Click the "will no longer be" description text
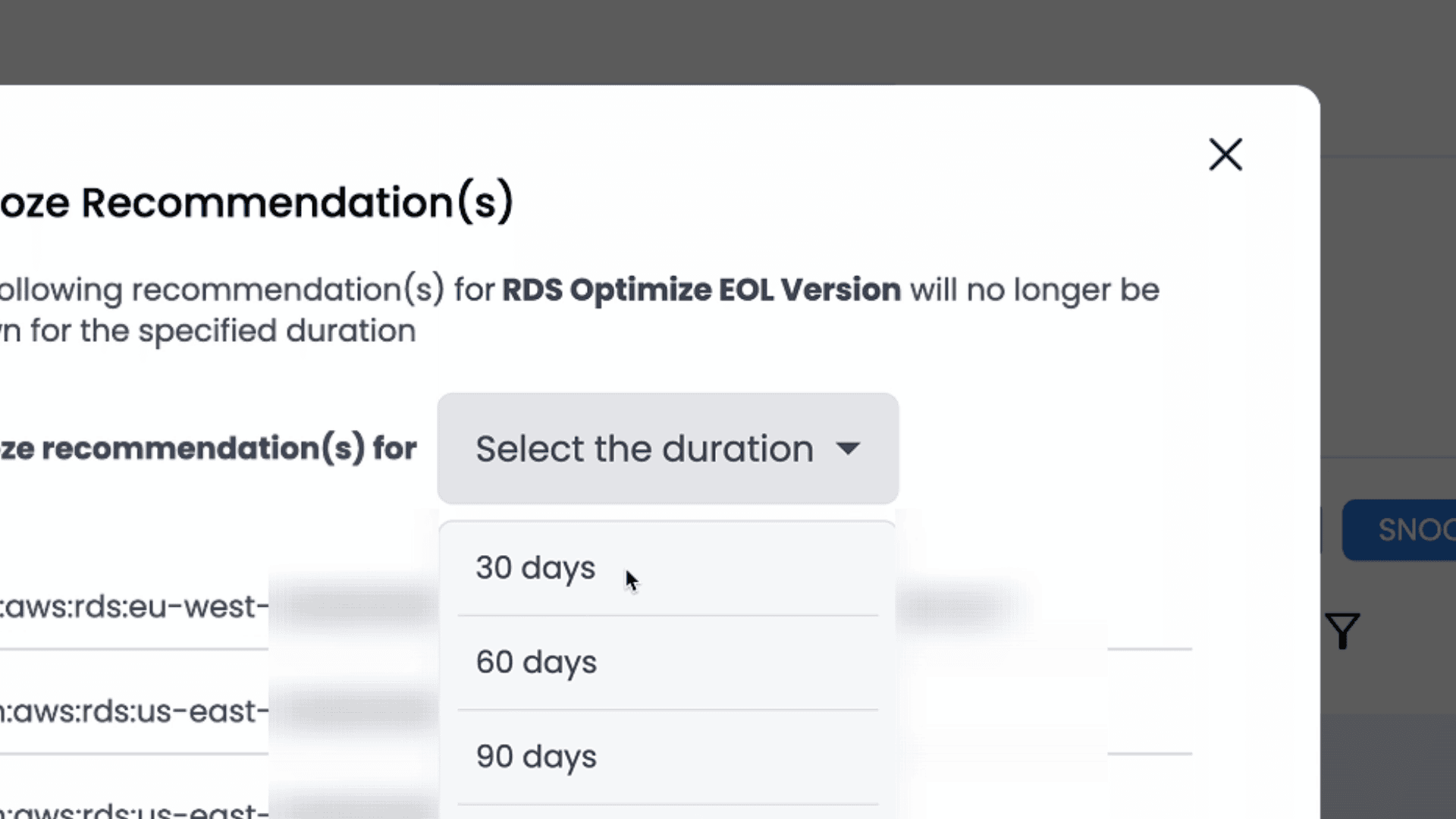 pyautogui.click(x=1035, y=290)
